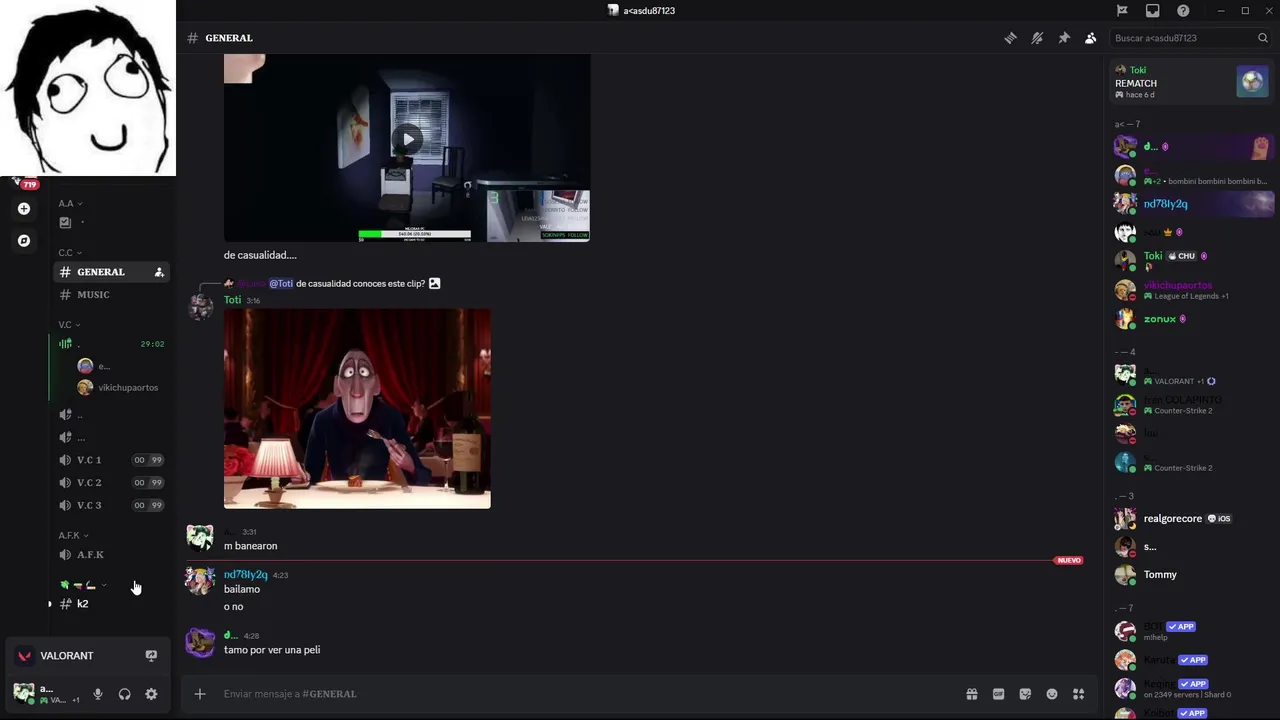The image size is (1280, 720).
Task: Open Discover servers compass icon
Action: pyautogui.click(x=24, y=241)
